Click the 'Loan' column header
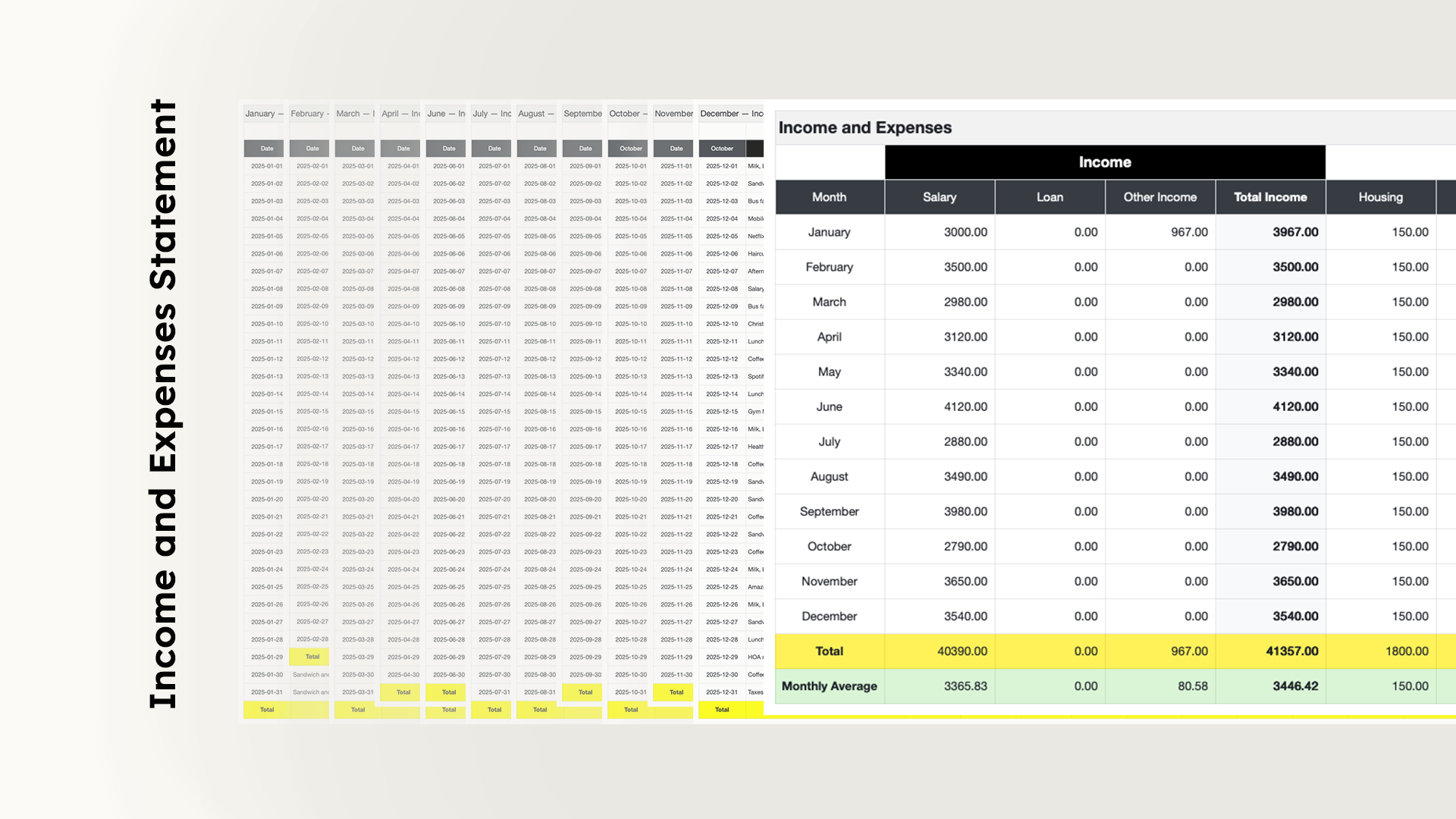Screen dimensions: 1456x819 [x=1050, y=197]
